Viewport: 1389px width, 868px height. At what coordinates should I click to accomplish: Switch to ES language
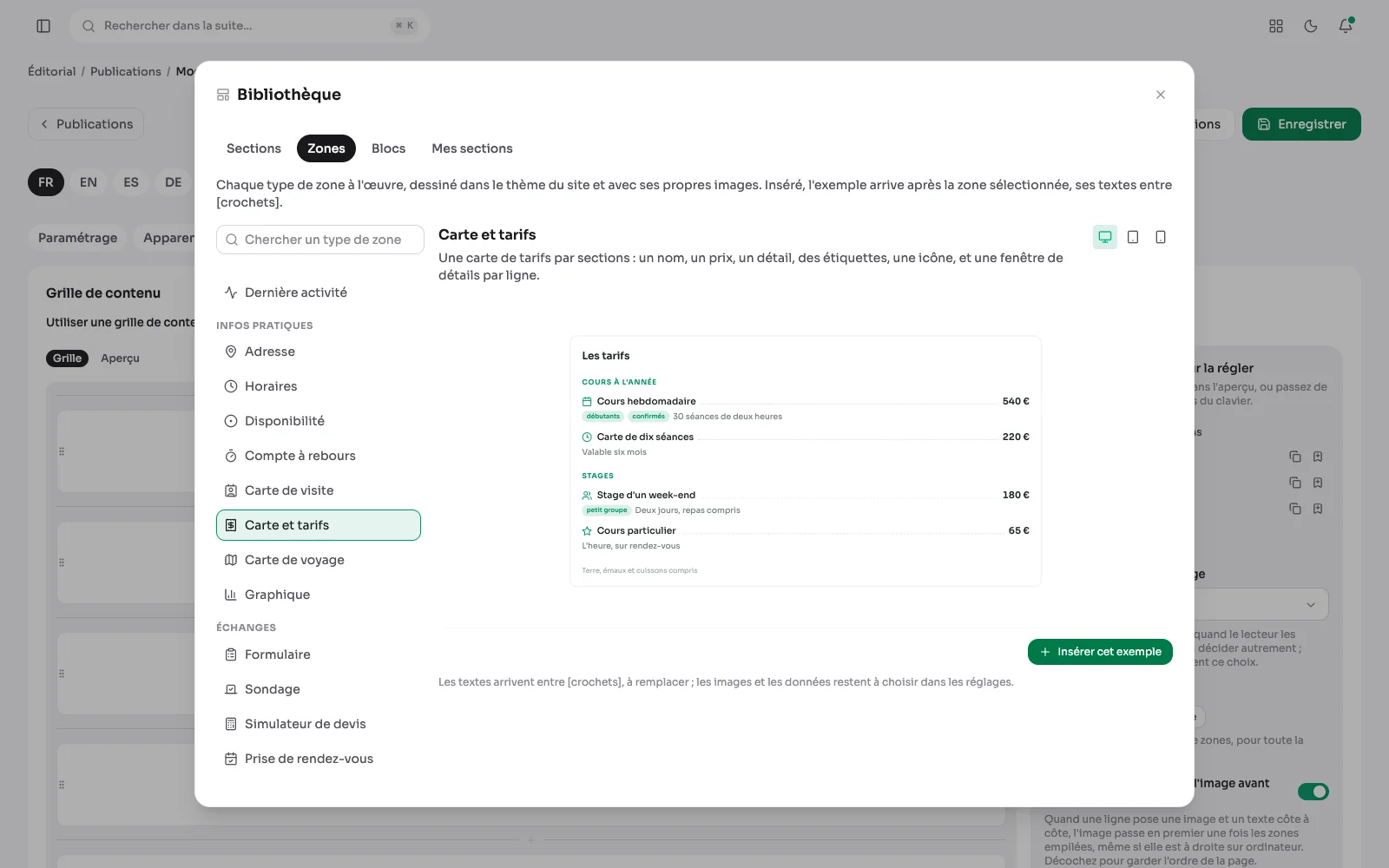coord(131,182)
